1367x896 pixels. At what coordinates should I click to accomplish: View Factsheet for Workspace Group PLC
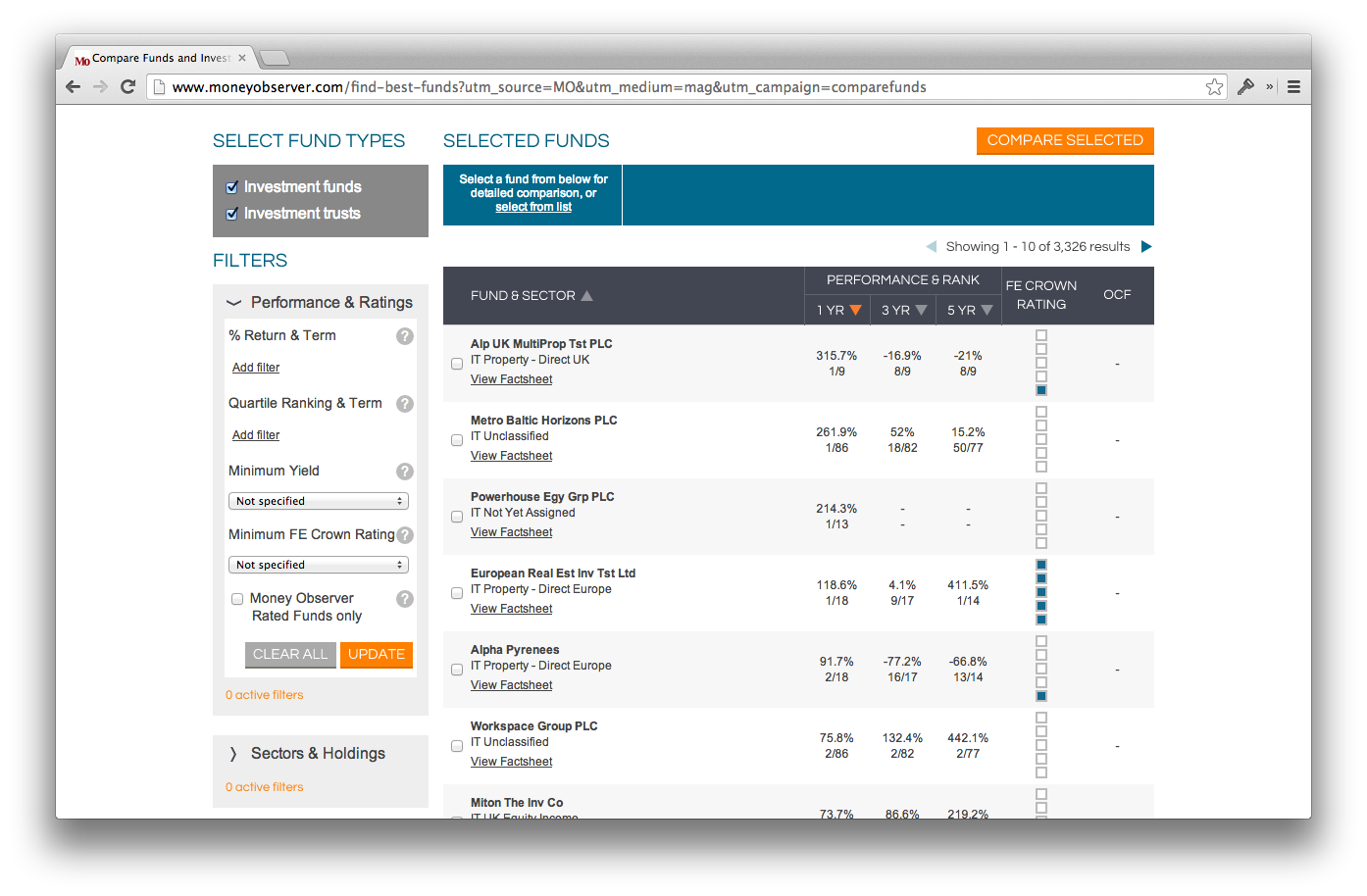coord(512,762)
